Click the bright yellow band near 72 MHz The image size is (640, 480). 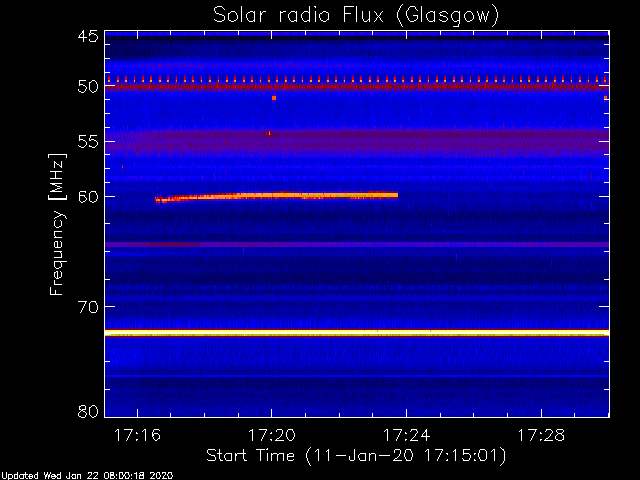coord(357,333)
